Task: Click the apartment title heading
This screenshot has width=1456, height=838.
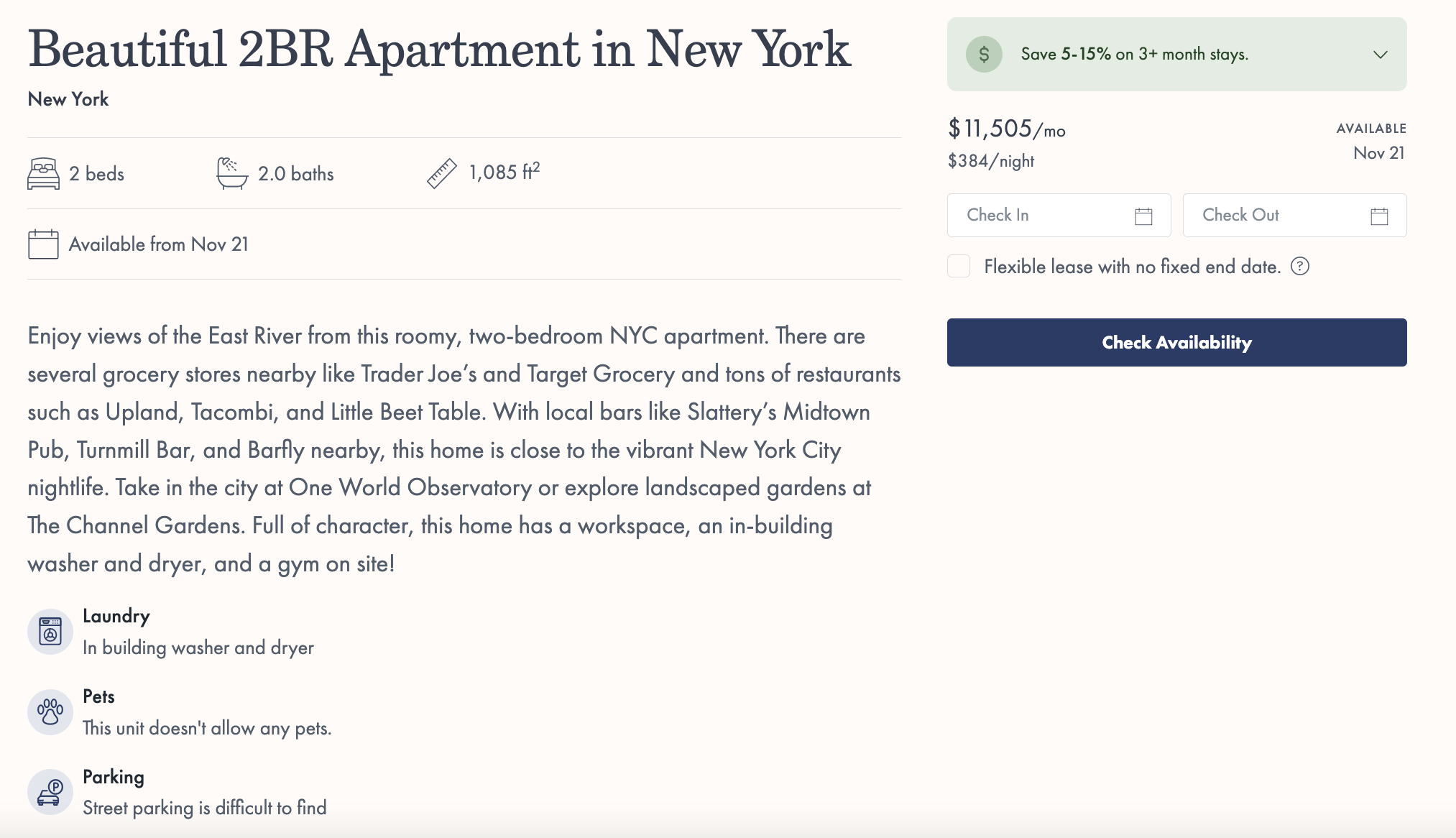Action: point(439,50)
